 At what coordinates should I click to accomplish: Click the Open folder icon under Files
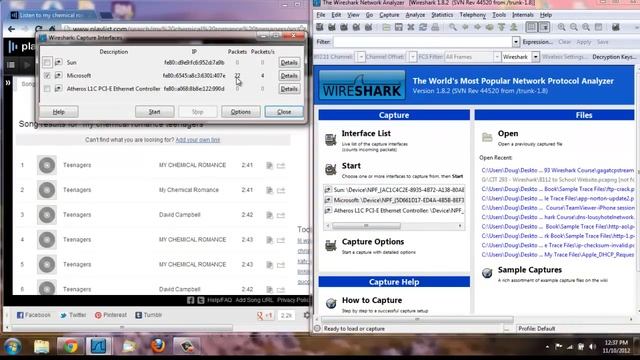[x=487, y=137]
